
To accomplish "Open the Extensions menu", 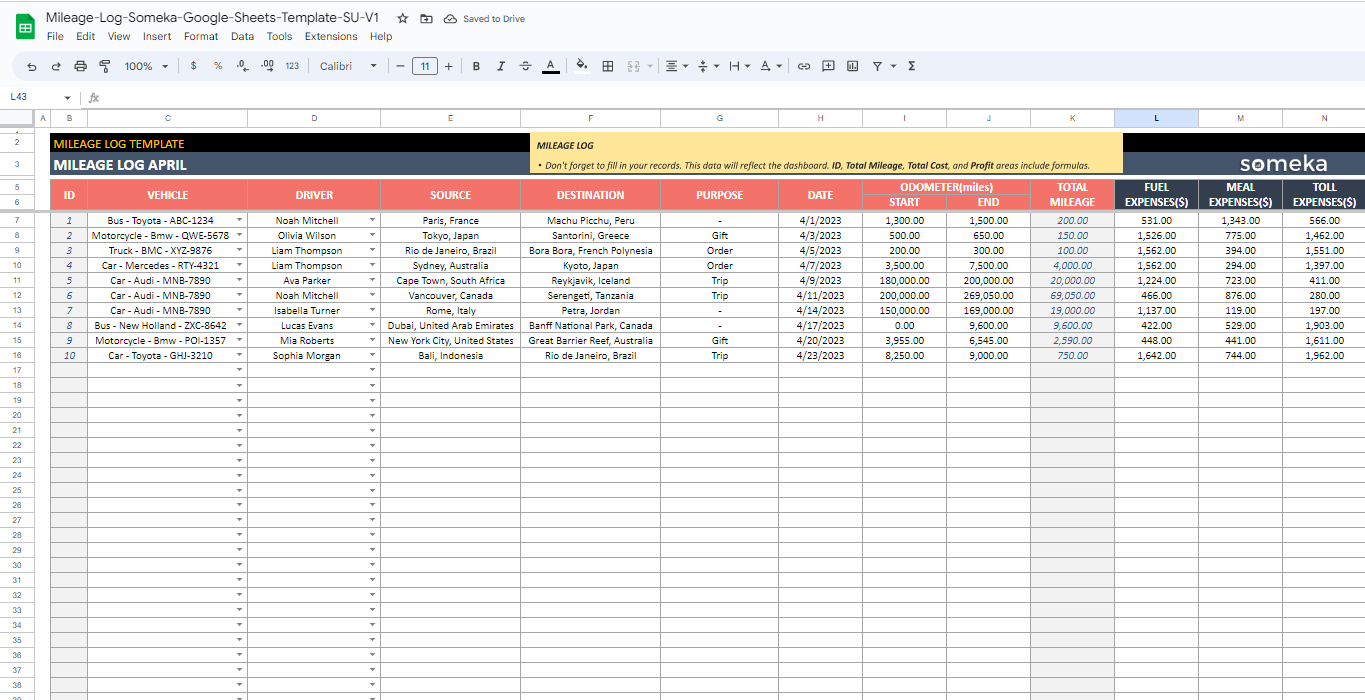I will click(x=330, y=37).
